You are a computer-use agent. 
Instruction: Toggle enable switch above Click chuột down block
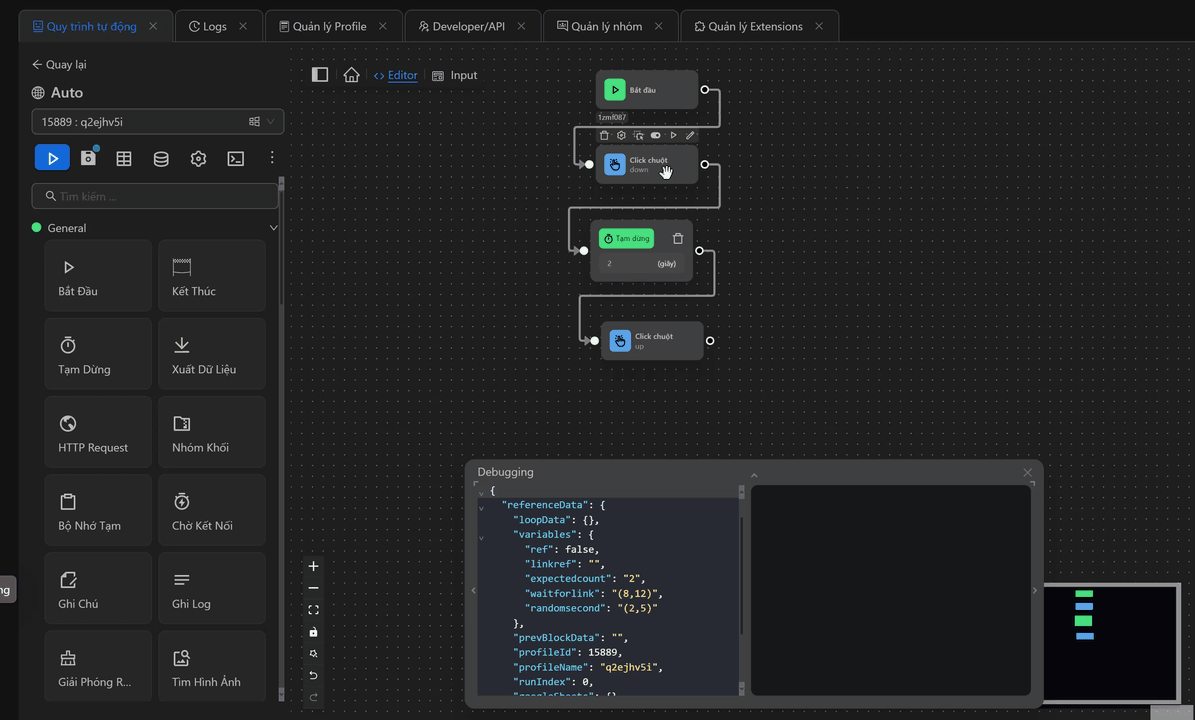tap(656, 135)
